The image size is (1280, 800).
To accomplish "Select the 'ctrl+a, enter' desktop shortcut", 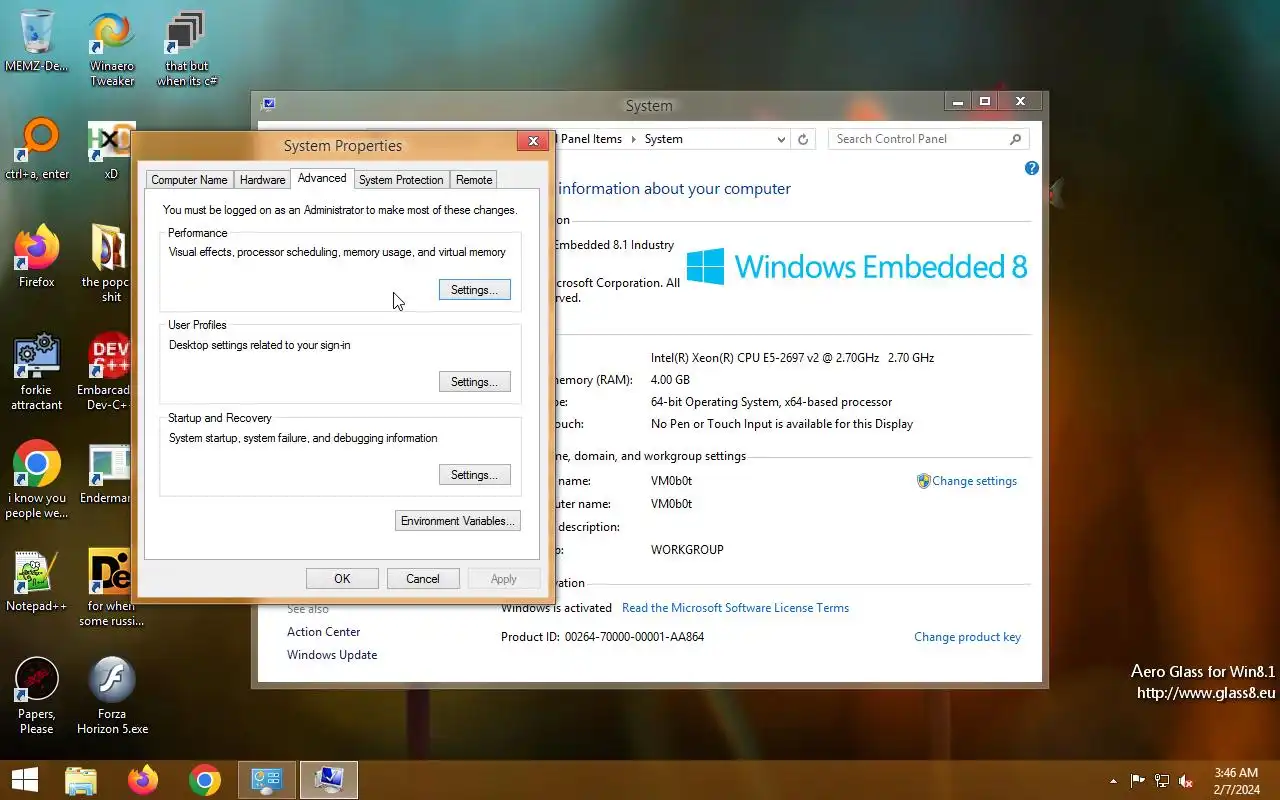I will tap(37, 150).
